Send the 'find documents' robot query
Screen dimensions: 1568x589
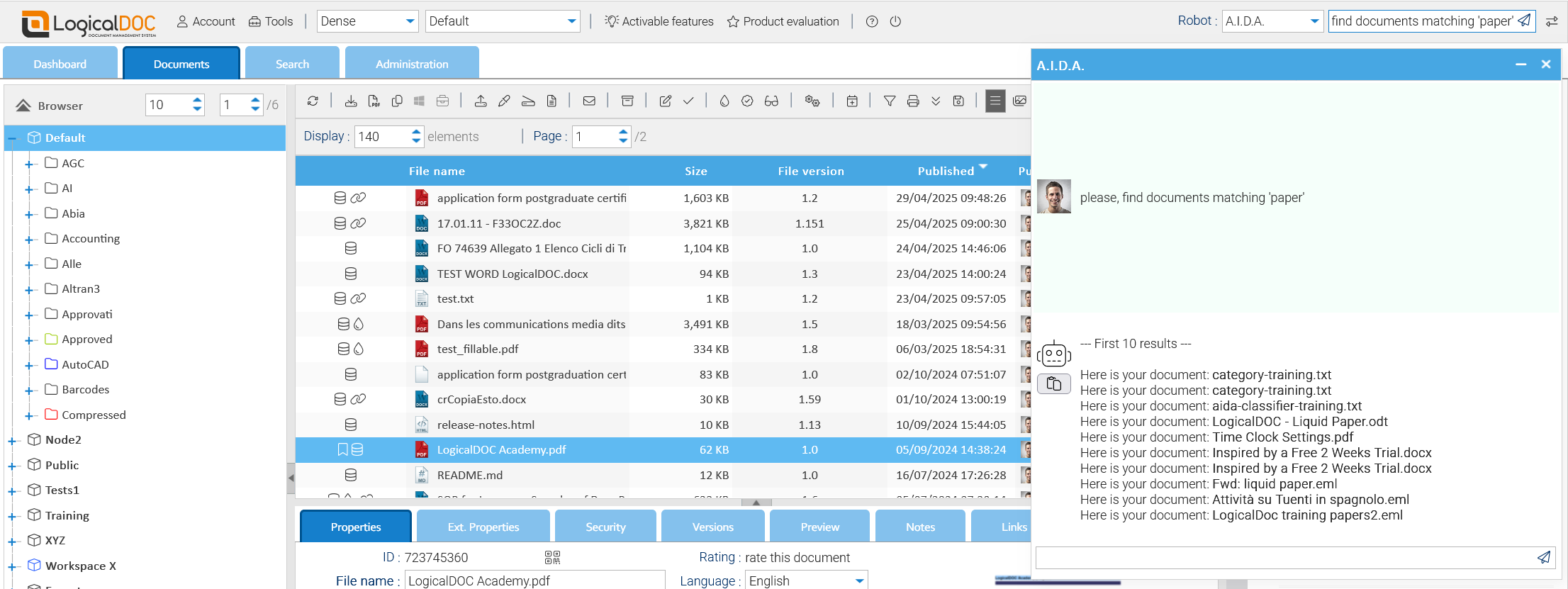[x=1525, y=21]
